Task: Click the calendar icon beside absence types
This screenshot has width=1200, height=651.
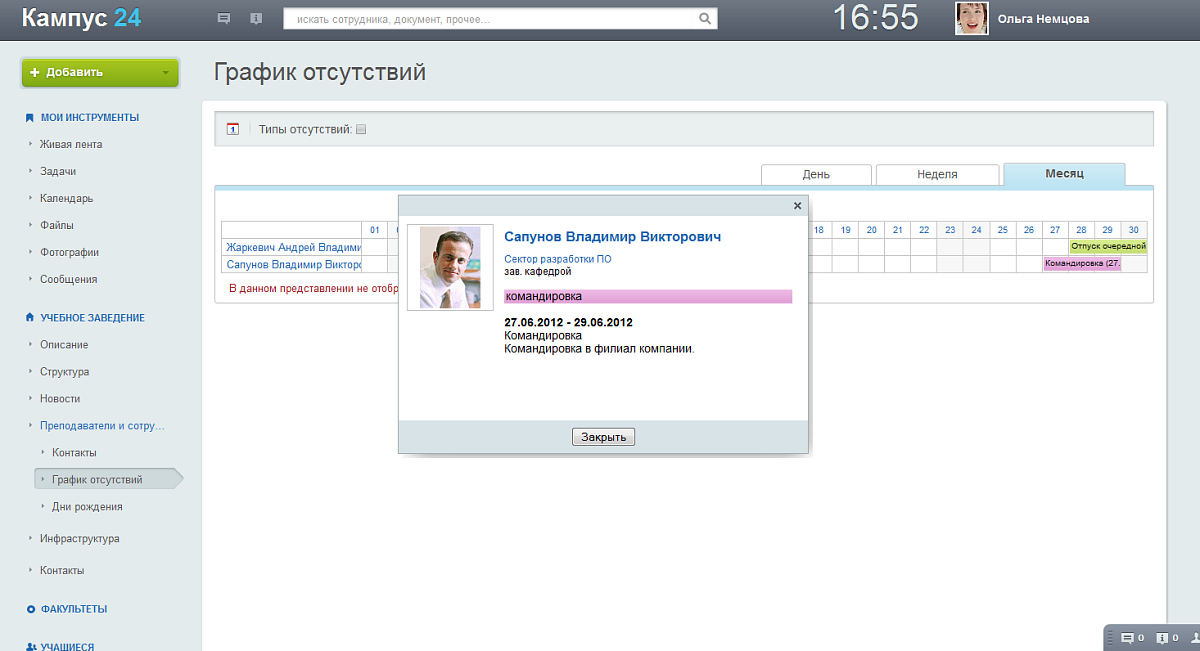Action: click(x=233, y=129)
